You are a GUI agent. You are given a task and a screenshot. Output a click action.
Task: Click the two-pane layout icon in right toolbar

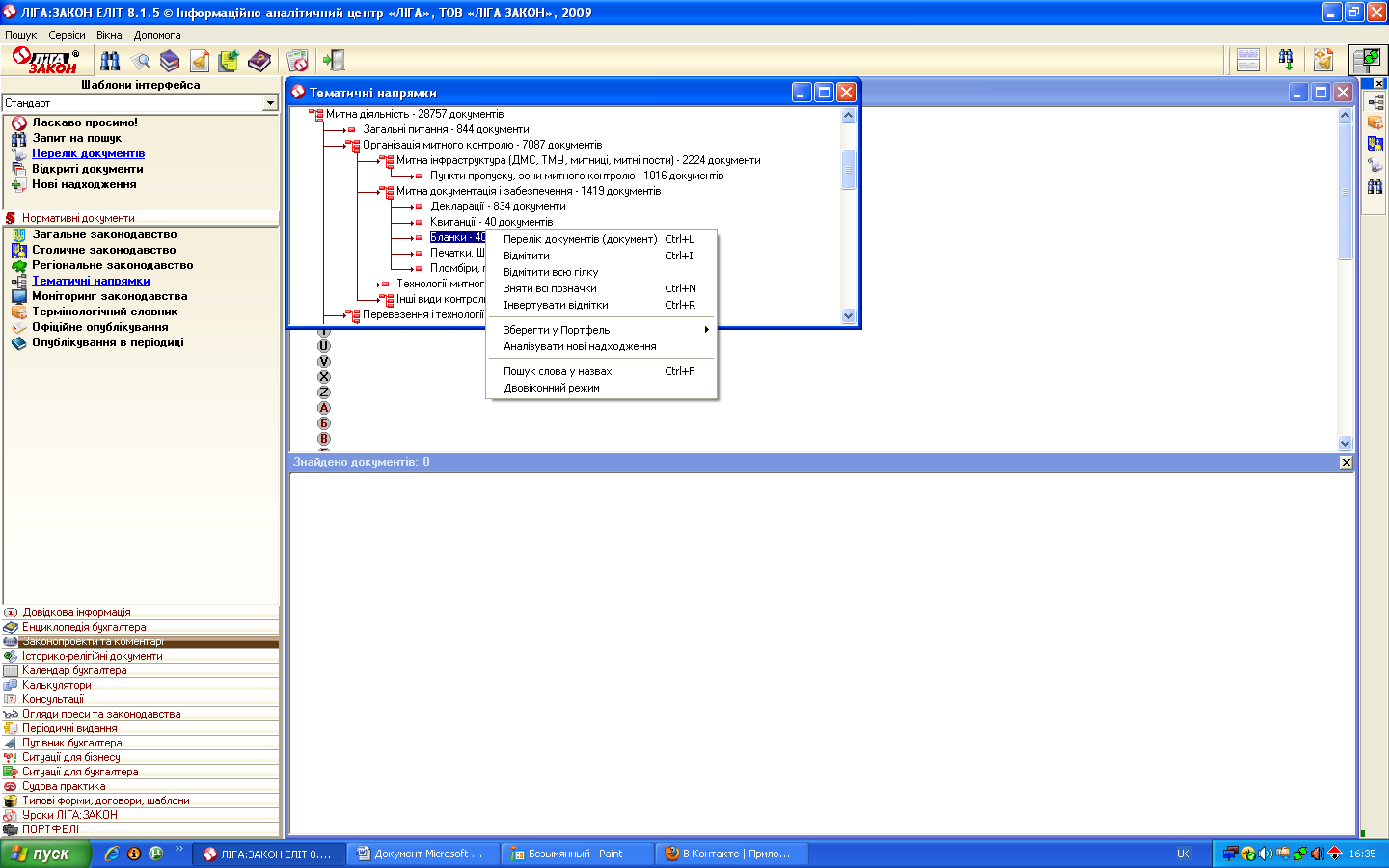click(1248, 61)
